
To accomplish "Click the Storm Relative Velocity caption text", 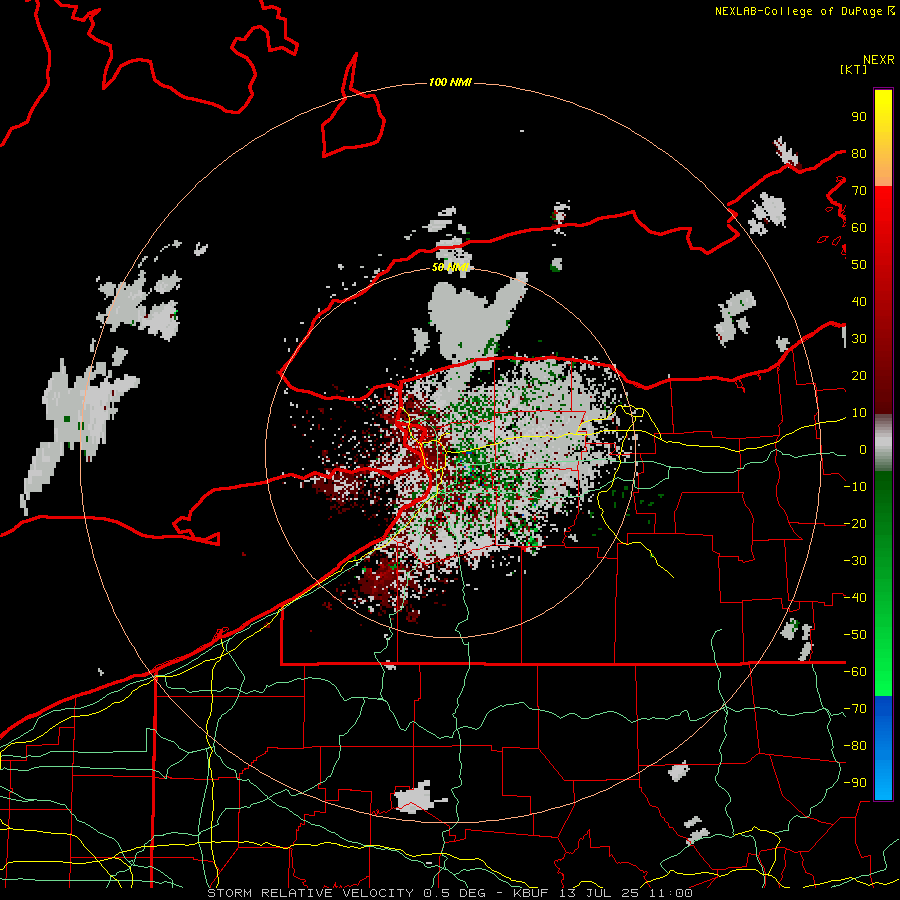I will [449, 893].
